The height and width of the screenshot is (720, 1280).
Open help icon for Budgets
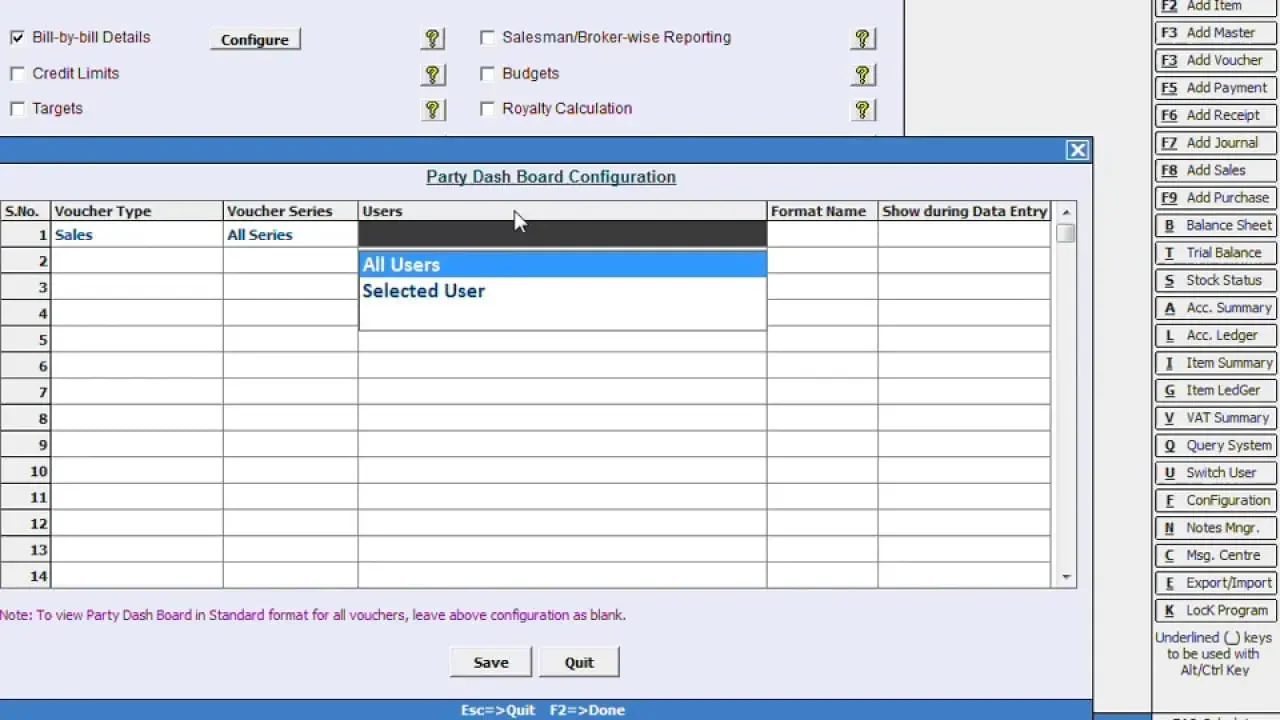pos(863,75)
